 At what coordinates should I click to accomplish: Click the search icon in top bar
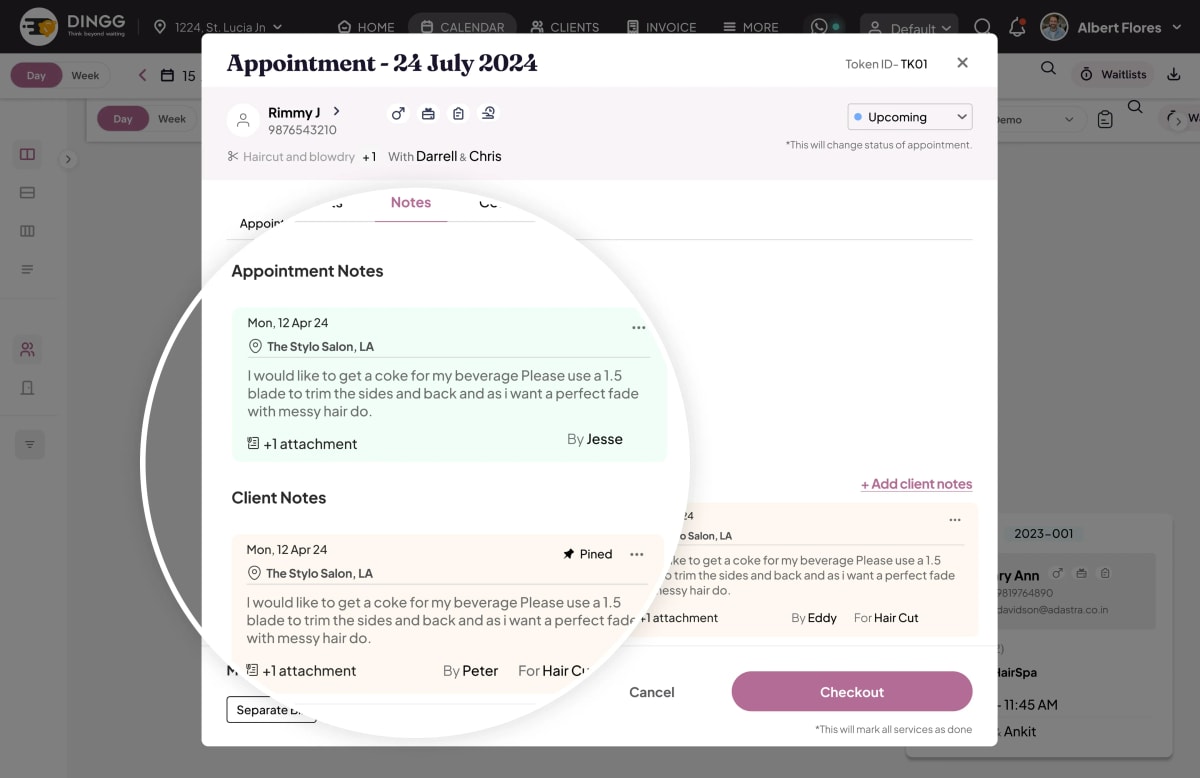tap(983, 27)
